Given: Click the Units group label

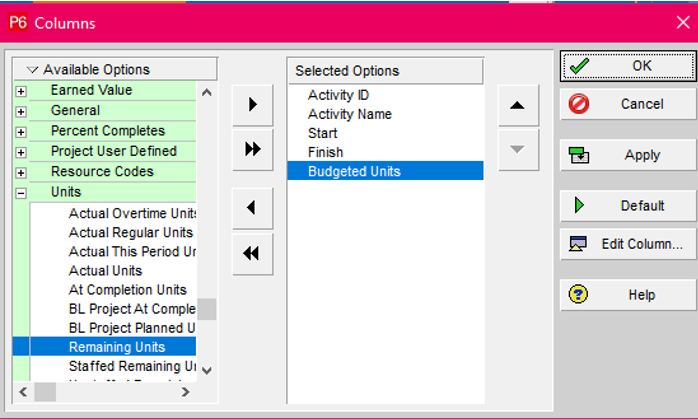Looking at the screenshot, I should pyautogui.click(x=66, y=192).
